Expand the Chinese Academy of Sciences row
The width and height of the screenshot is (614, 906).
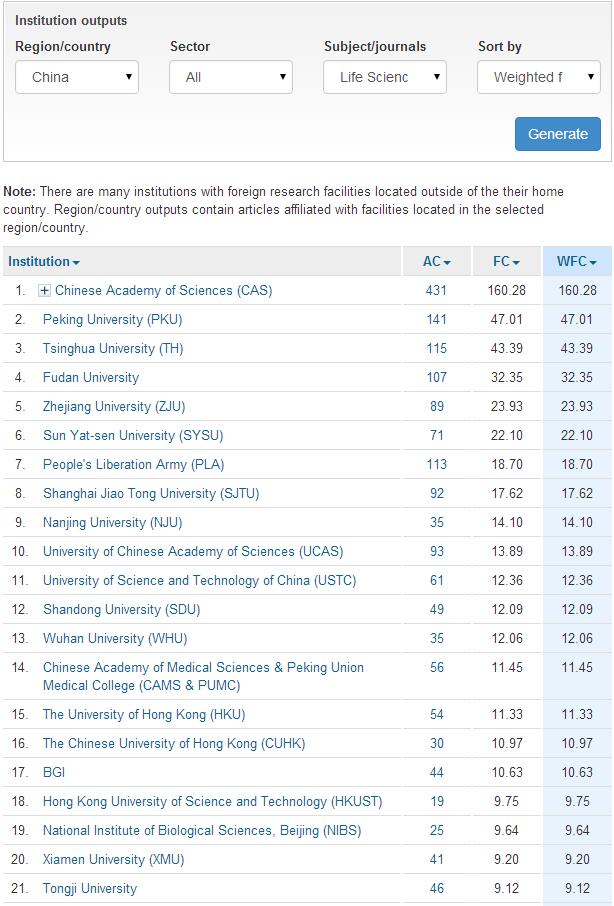tap(44, 291)
